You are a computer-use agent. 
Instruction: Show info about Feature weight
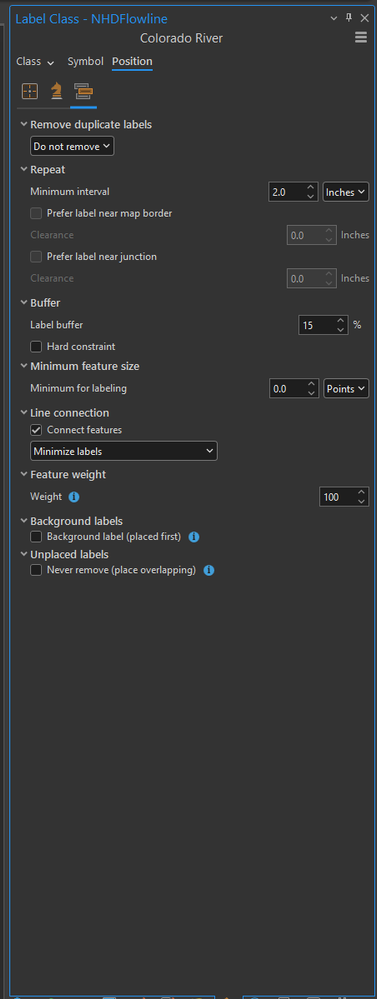coord(74,497)
